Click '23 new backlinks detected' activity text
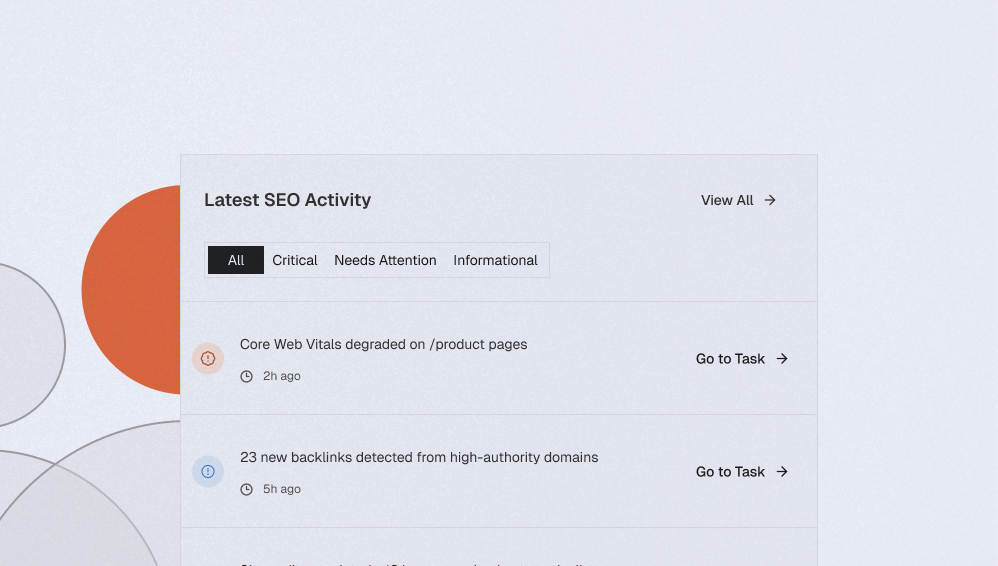The image size is (998, 566). click(419, 457)
